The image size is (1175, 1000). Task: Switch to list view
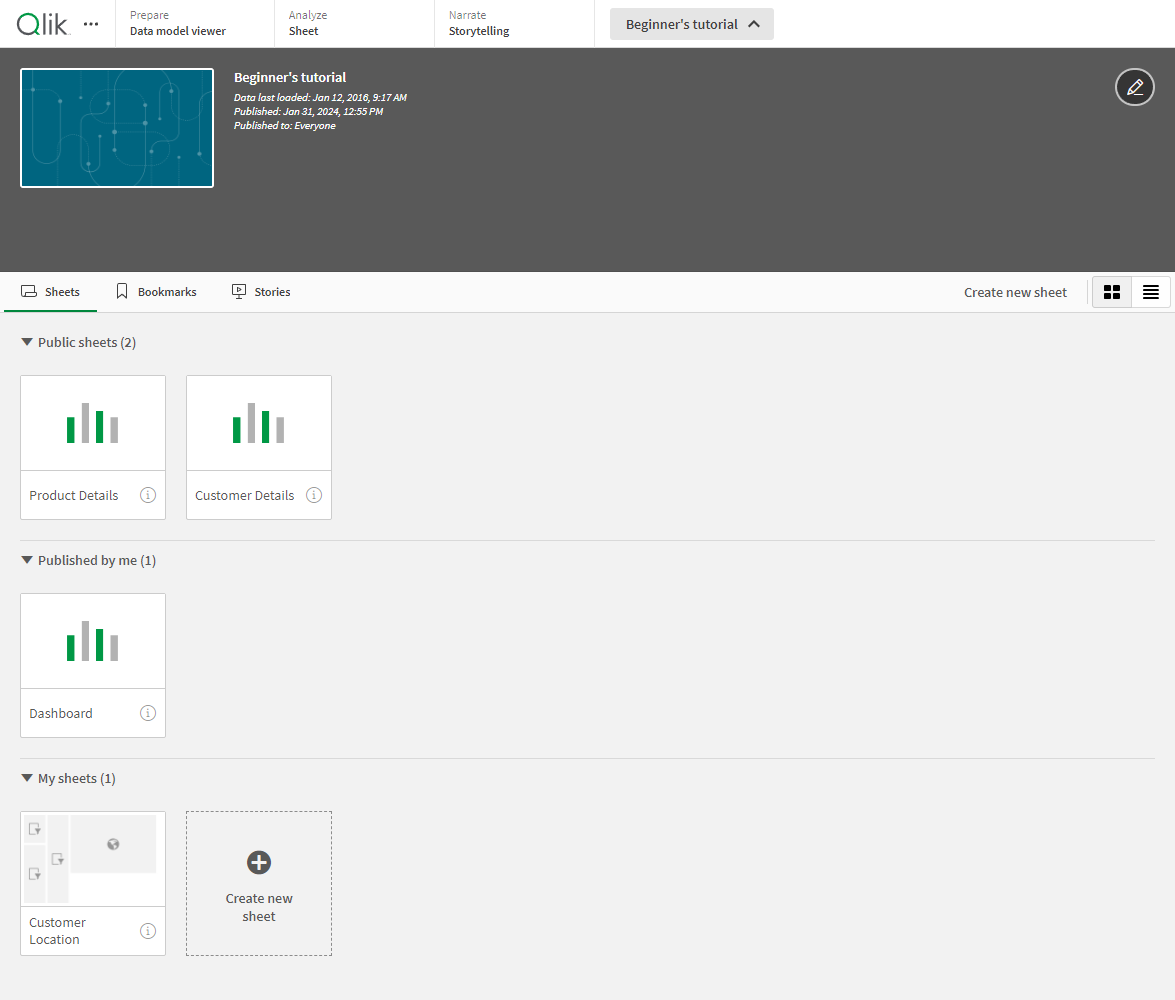[x=1151, y=292]
